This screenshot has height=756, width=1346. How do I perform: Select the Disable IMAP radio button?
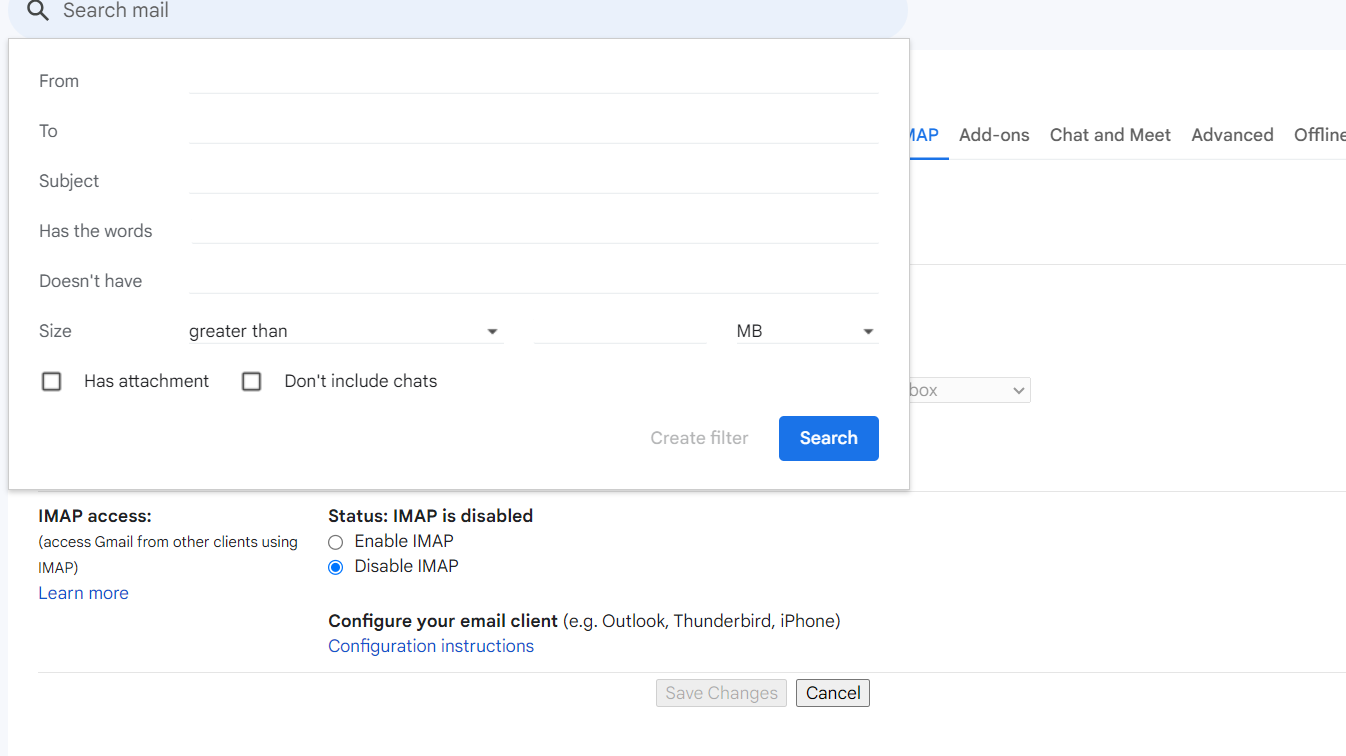tap(336, 566)
